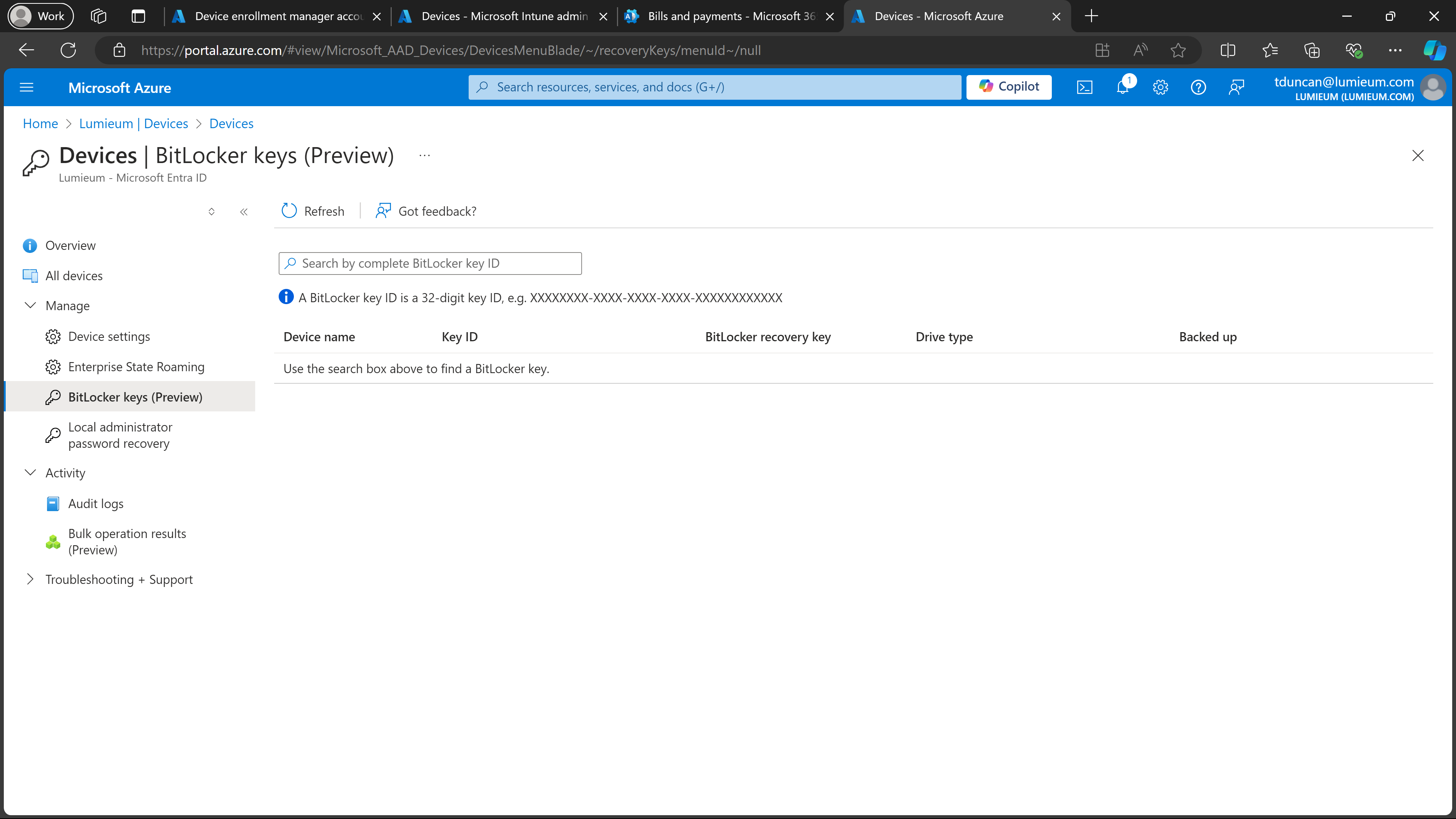Go to Devices breadcrumb link

pos(231,123)
